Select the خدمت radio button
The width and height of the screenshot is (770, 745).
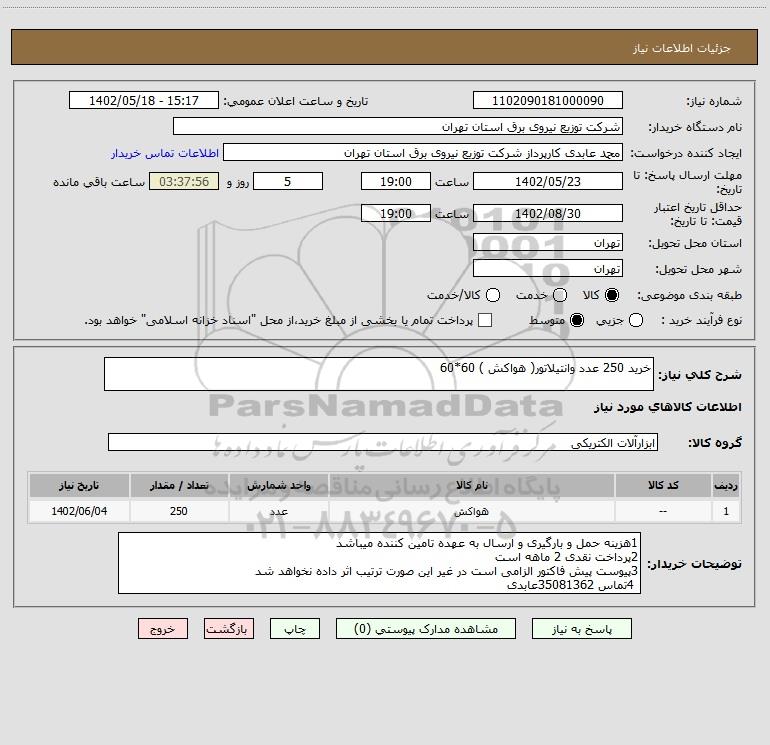point(560,295)
